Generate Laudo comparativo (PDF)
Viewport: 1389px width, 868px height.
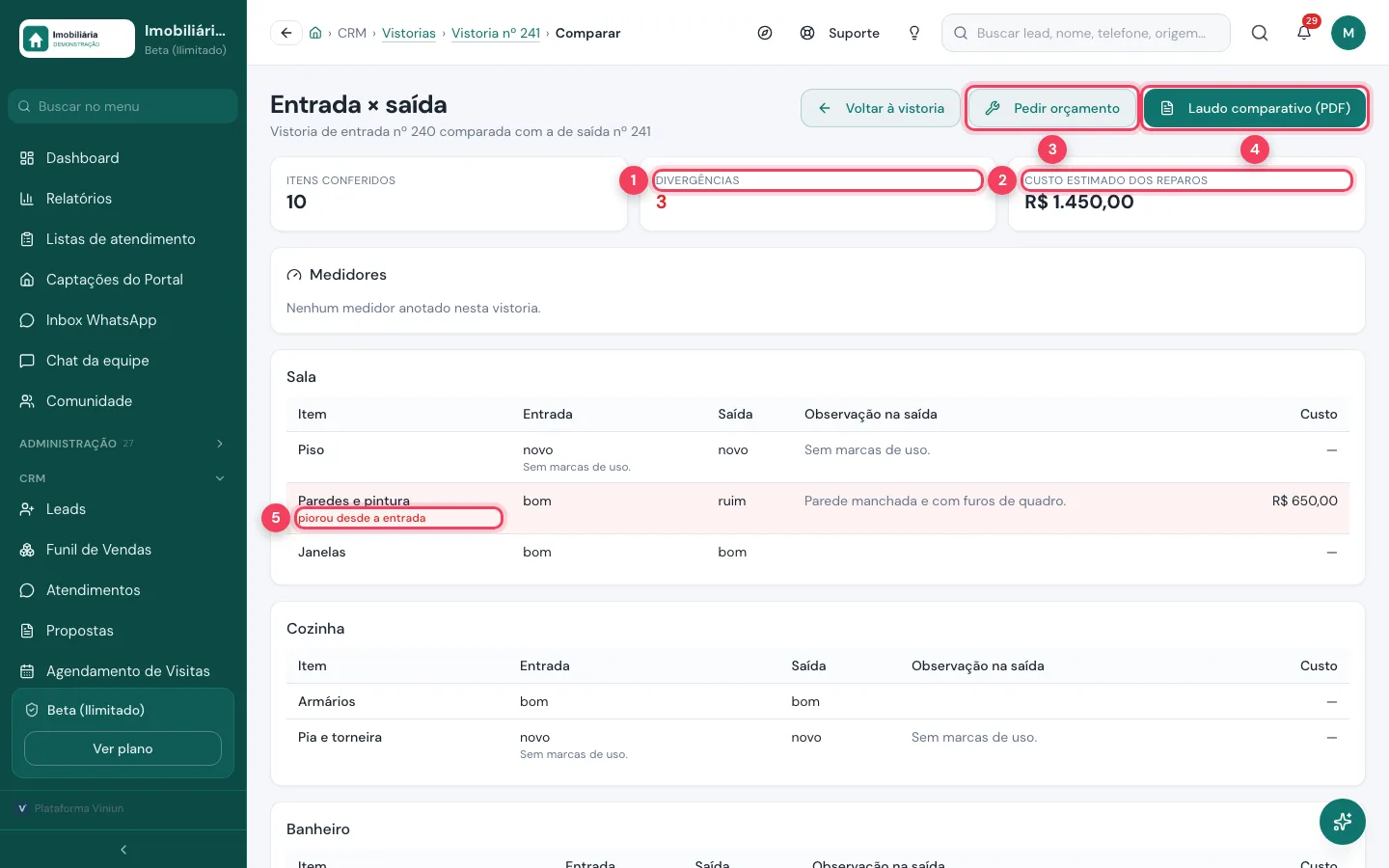tap(1255, 108)
